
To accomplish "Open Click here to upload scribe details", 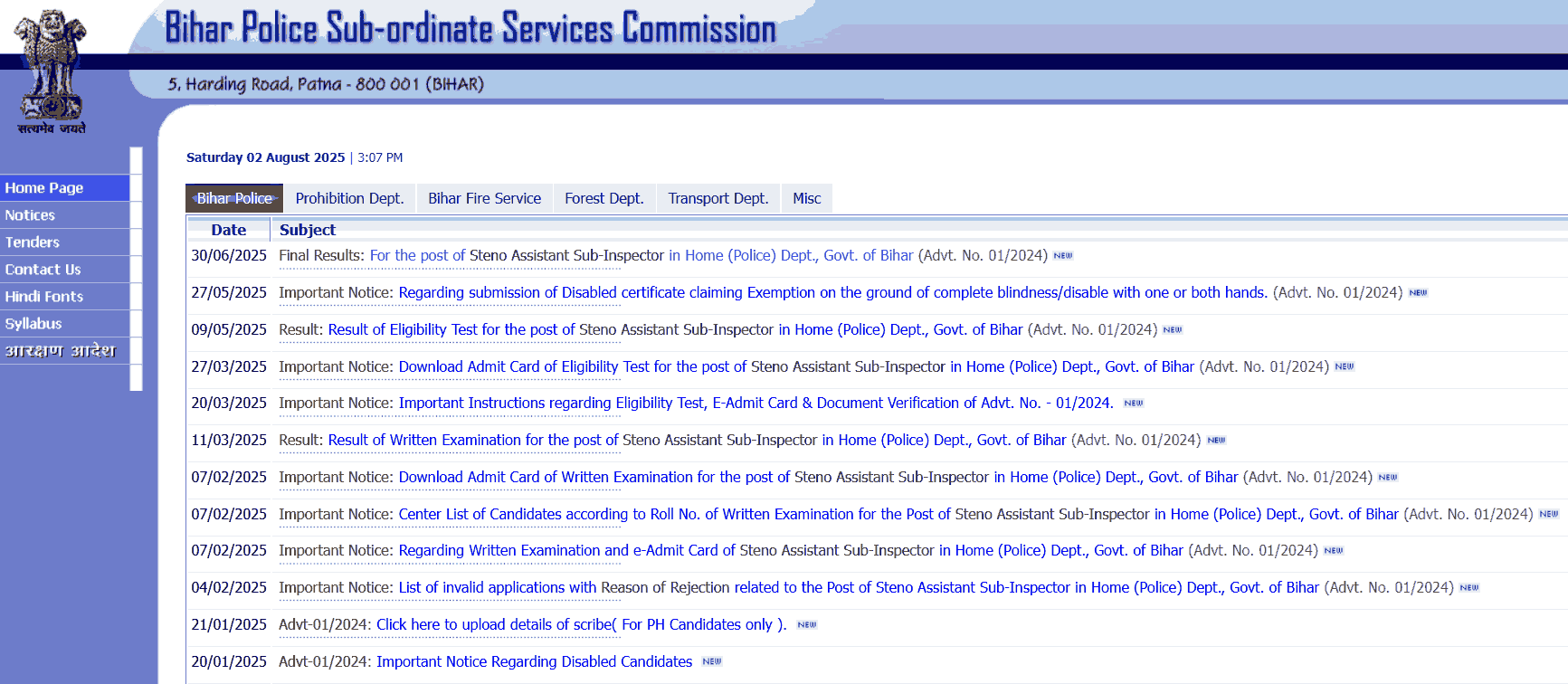I will point(581,625).
